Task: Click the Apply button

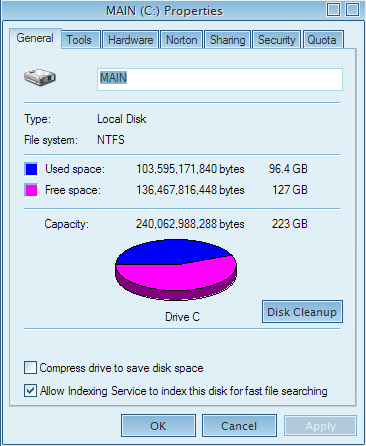Action: (320, 426)
